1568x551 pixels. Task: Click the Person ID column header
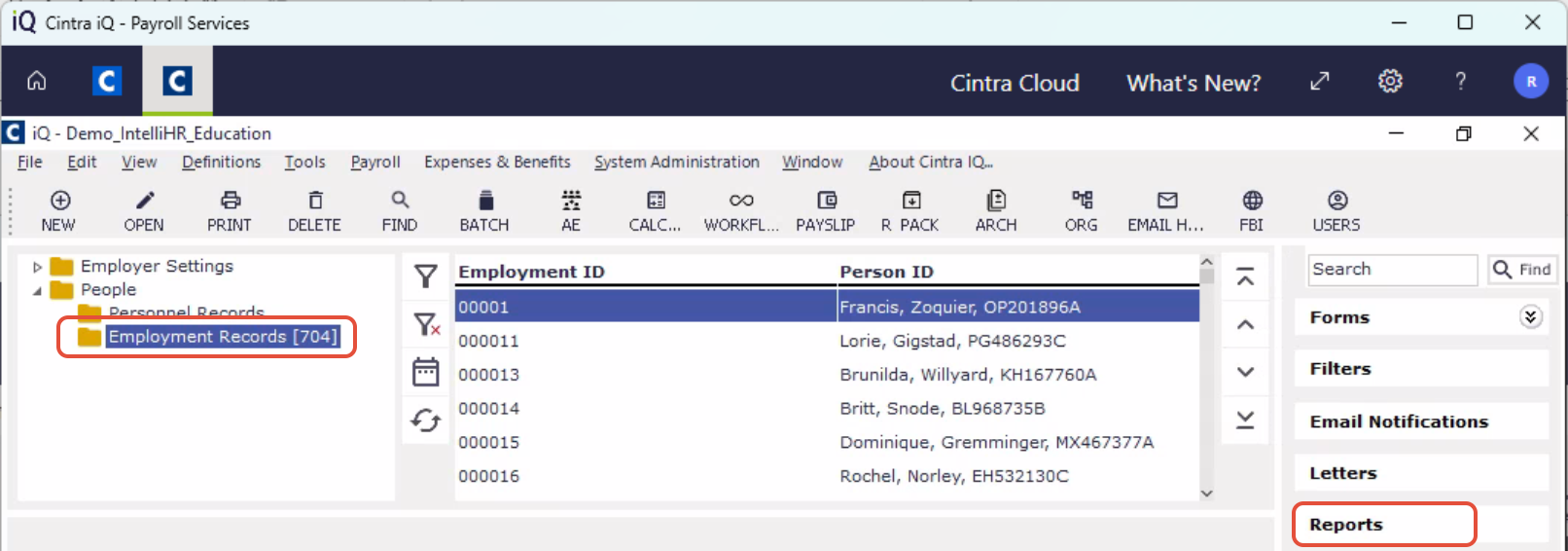pyautogui.click(x=886, y=272)
